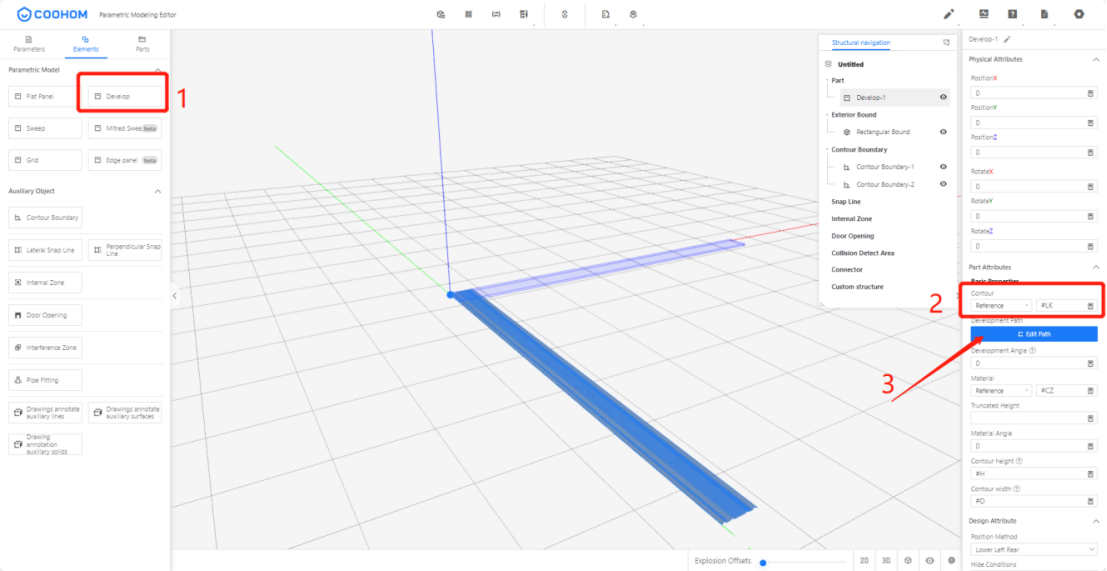The width and height of the screenshot is (1107, 571).
Task: Switch to 2D view button
Action: click(864, 561)
